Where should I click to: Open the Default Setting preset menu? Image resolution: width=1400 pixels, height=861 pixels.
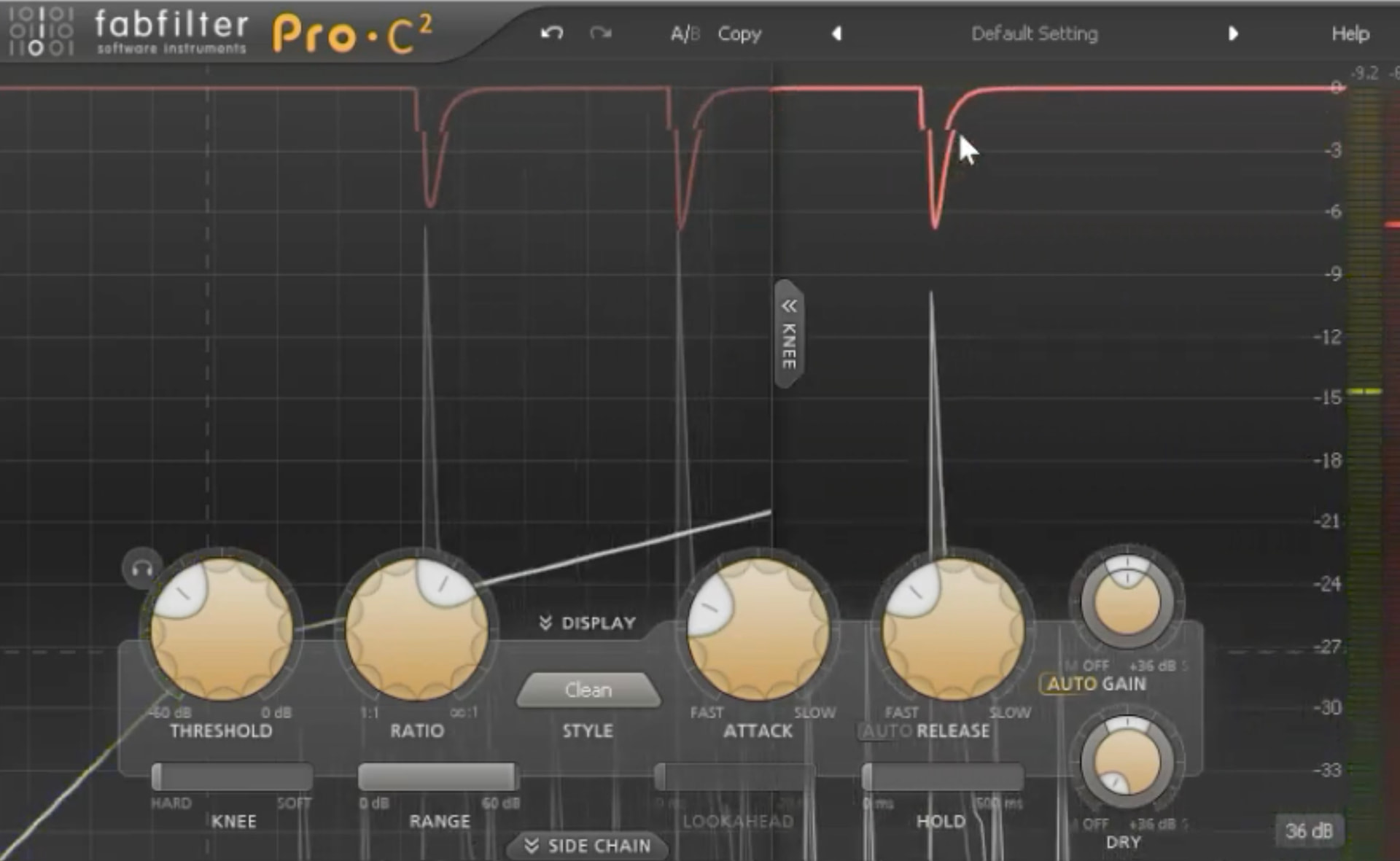tap(1034, 34)
